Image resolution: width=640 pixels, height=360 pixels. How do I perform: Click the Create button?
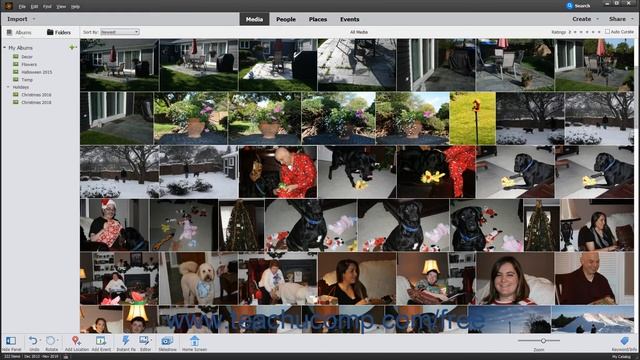582,19
